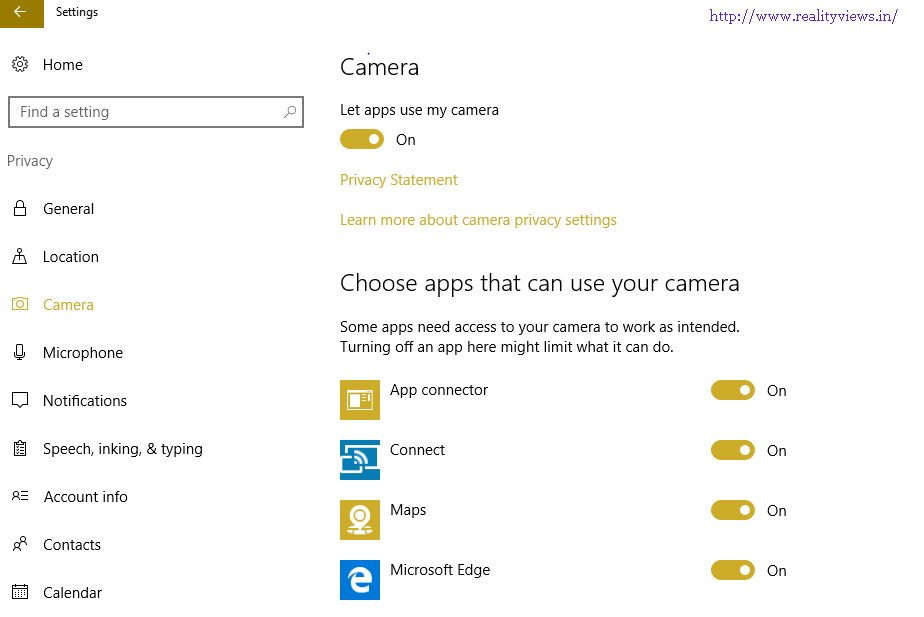Image resolution: width=924 pixels, height=617 pixels.
Task: Click the Maps app icon
Action: pos(360,520)
